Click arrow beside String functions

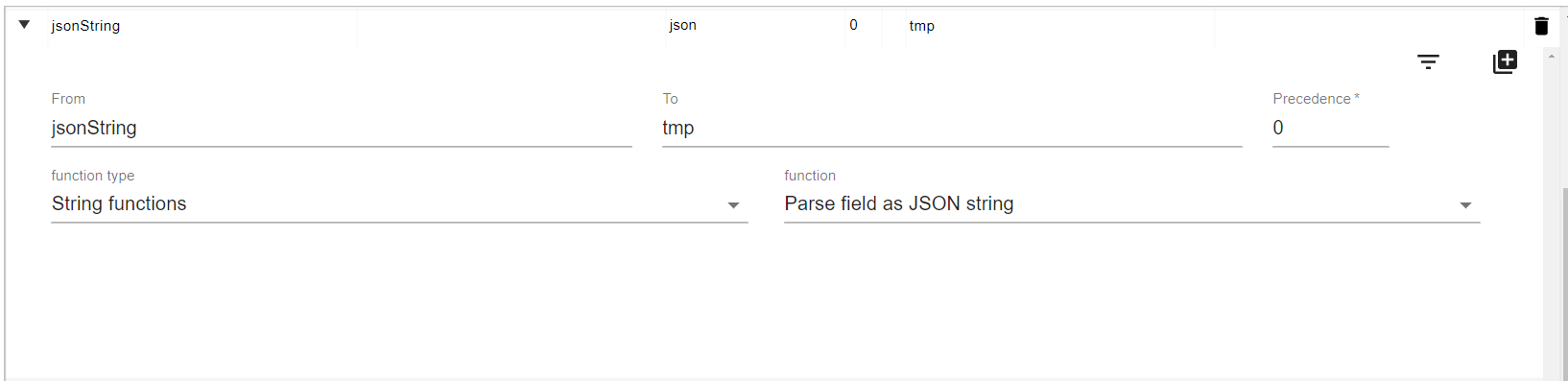[733, 205]
